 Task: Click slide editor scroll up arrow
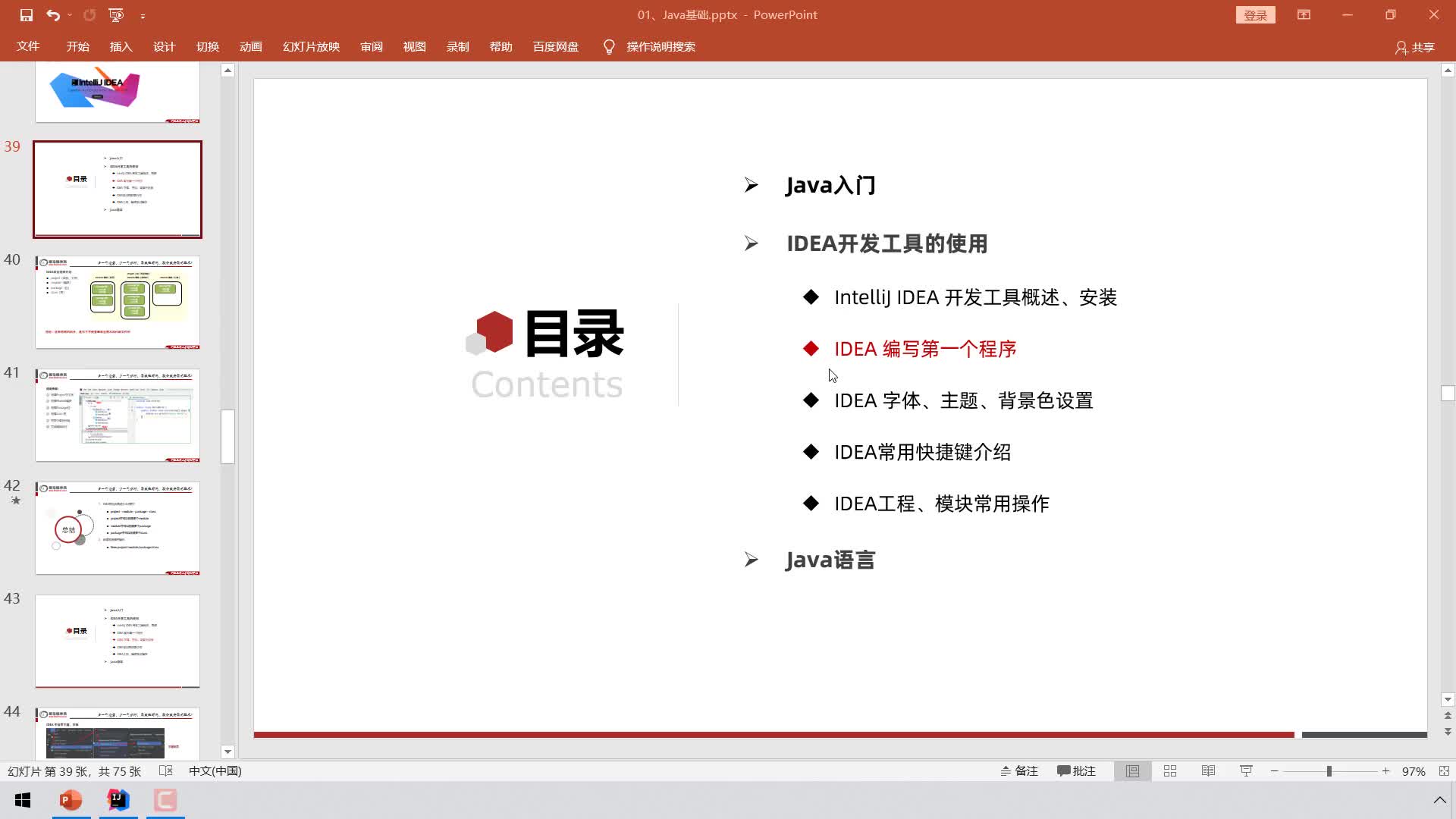pyautogui.click(x=1448, y=70)
